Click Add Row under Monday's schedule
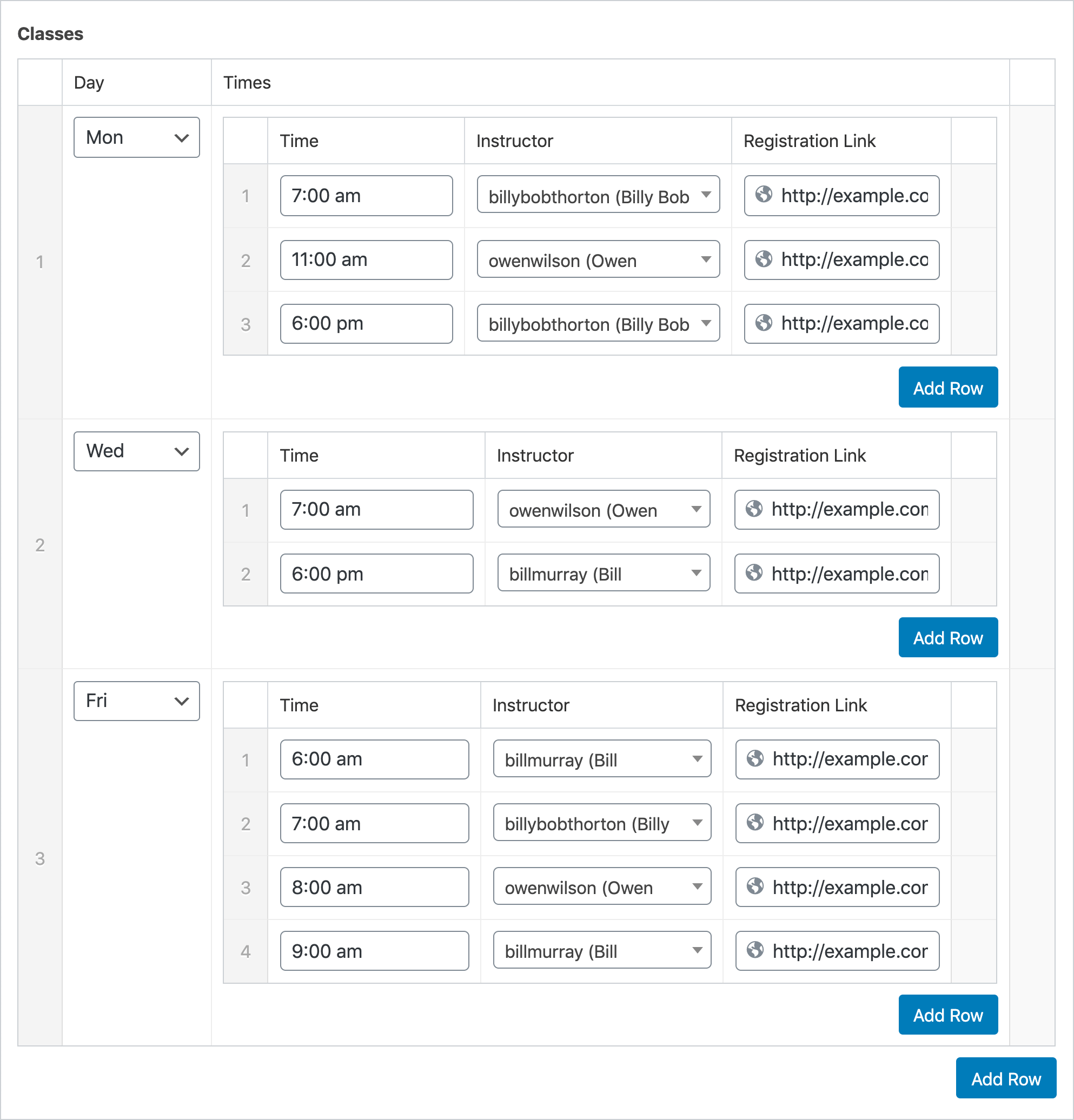The width and height of the screenshot is (1074, 1120). tap(947, 388)
